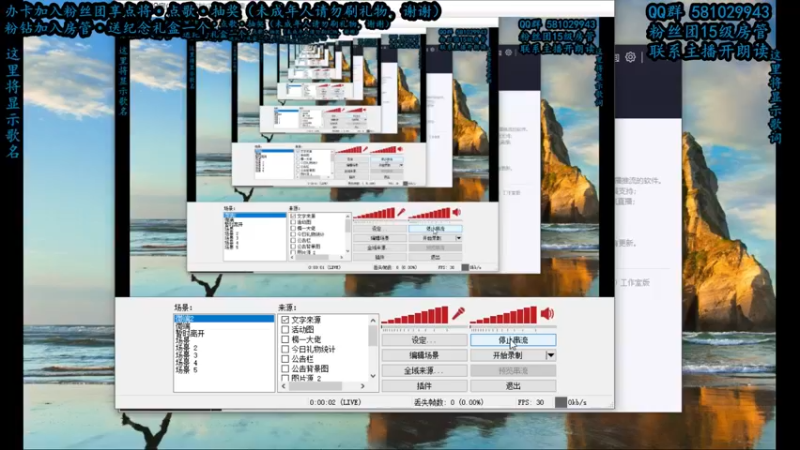Select the scene directly above 暂时离开
This screenshot has width=800, height=450.
pos(183,326)
